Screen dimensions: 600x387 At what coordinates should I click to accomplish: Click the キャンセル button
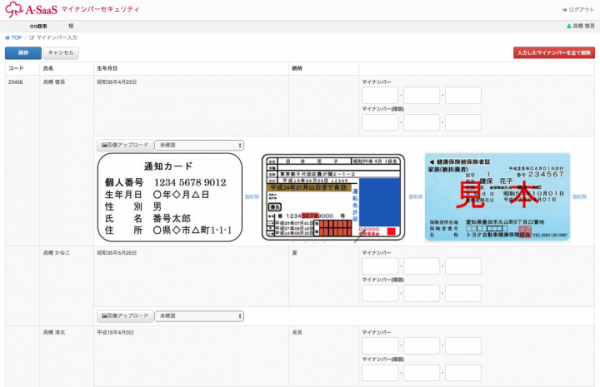(x=61, y=53)
